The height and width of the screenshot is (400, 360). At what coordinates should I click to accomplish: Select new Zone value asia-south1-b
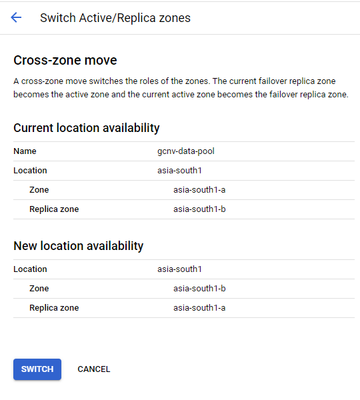tap(199, 288)
